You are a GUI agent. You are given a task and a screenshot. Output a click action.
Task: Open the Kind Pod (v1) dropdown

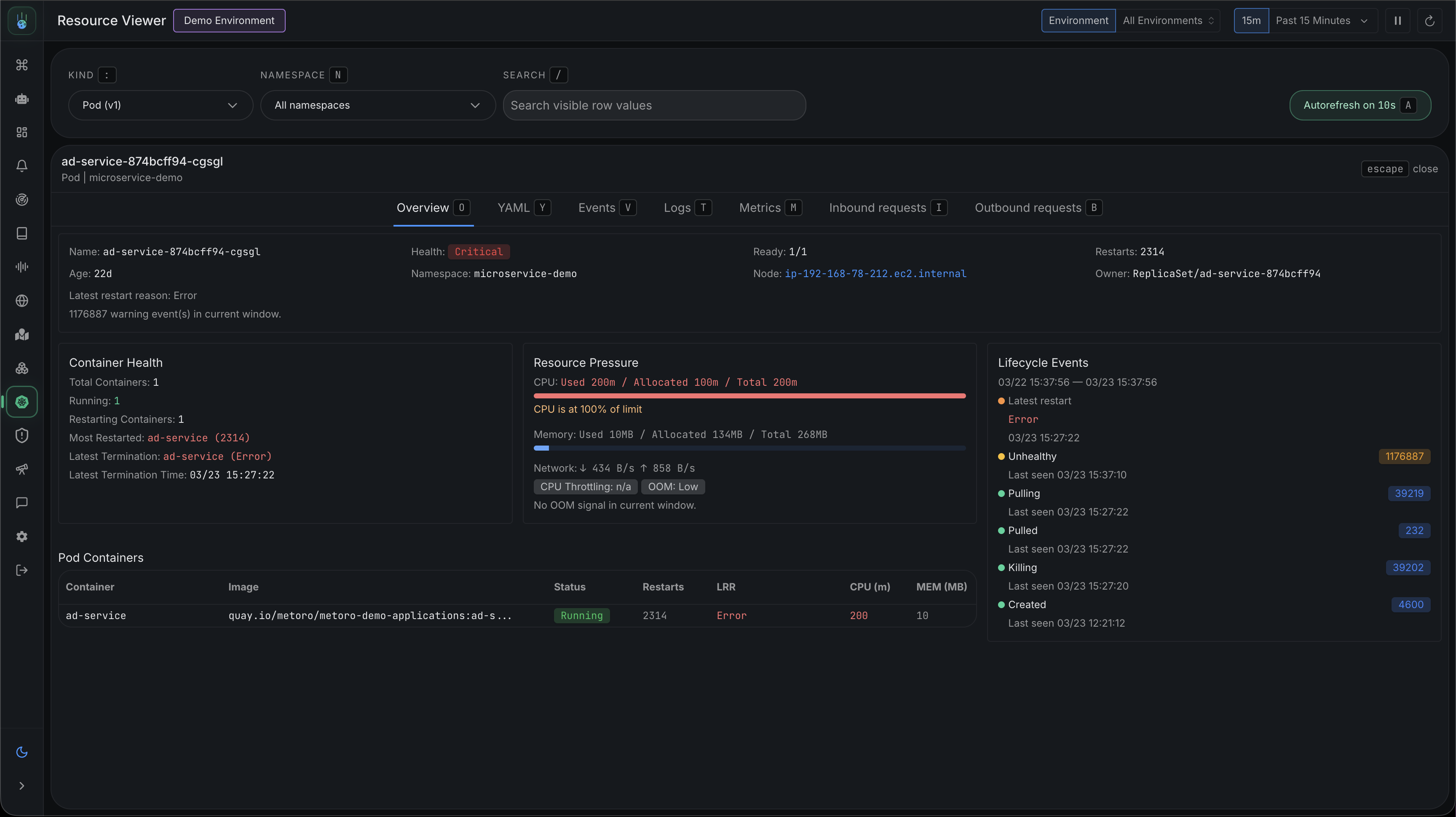coord(160,105)
